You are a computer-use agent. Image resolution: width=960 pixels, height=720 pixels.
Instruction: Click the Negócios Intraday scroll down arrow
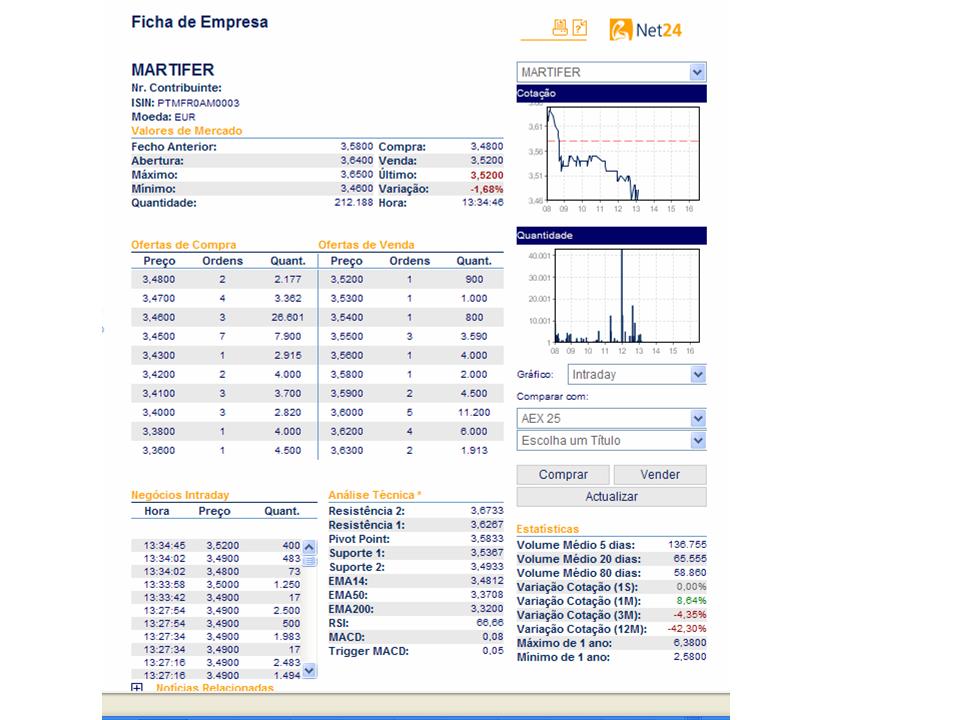pyautogui.click(x=309, y=670)
